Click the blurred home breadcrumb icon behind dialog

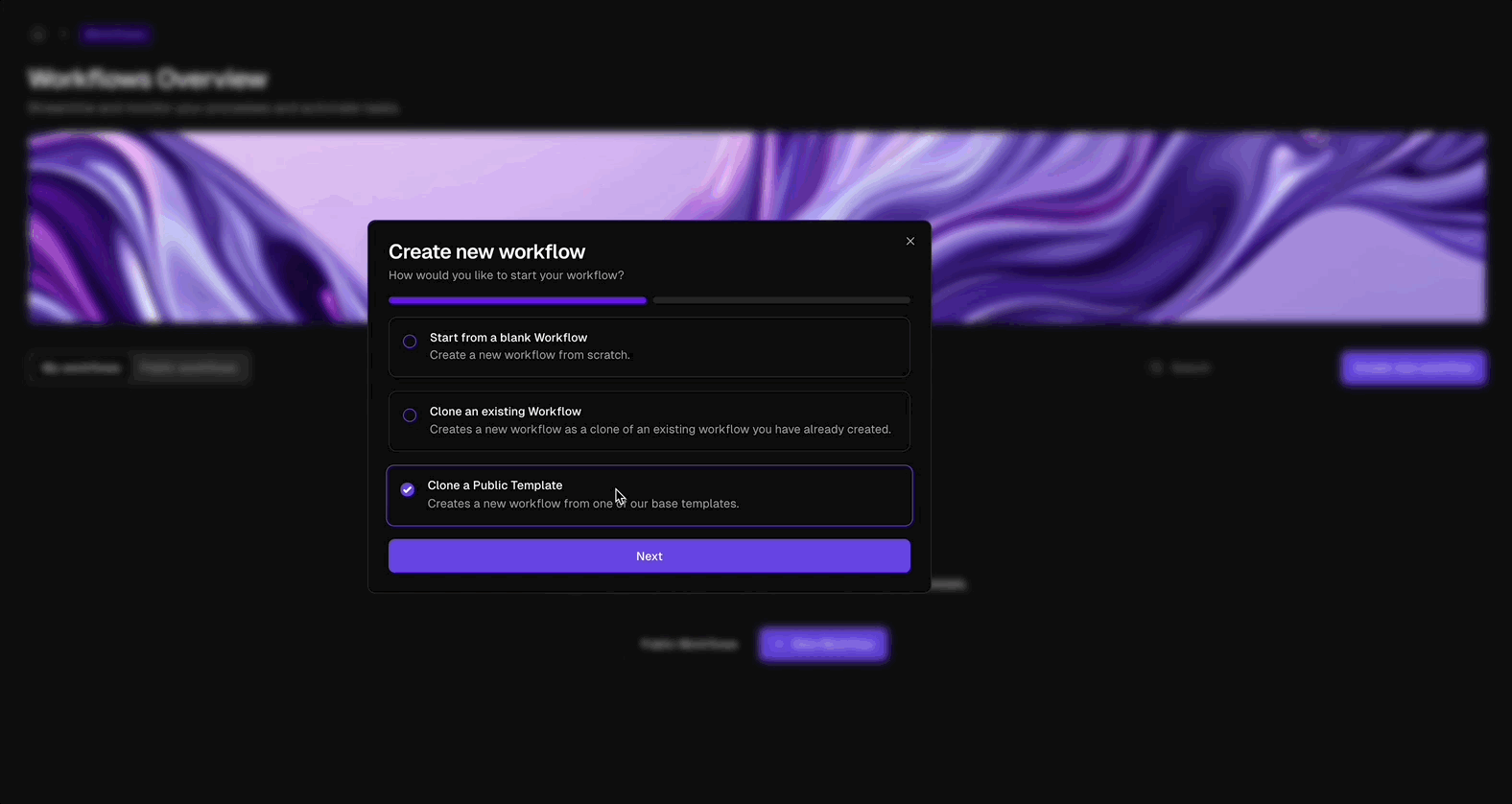coord(38,35)
